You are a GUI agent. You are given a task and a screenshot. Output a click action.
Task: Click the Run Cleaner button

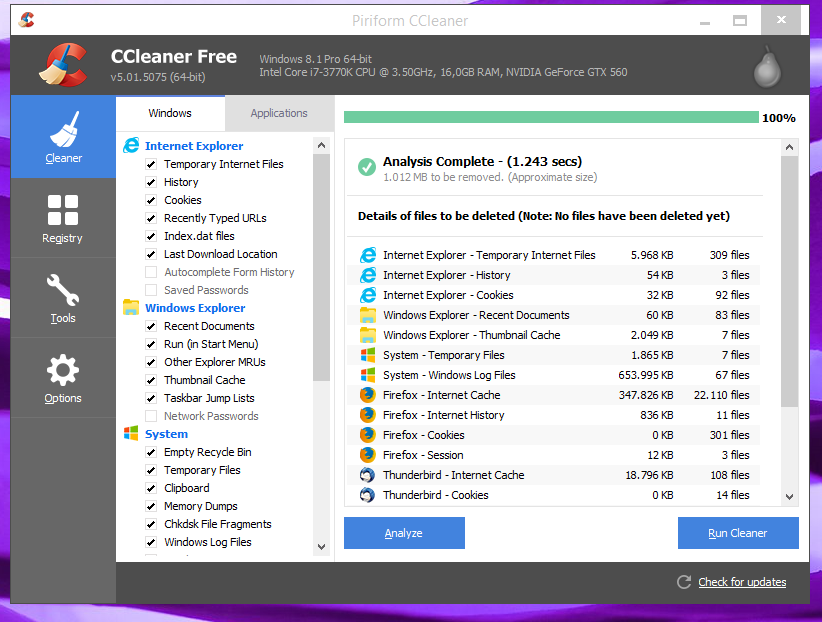point(738,533)
